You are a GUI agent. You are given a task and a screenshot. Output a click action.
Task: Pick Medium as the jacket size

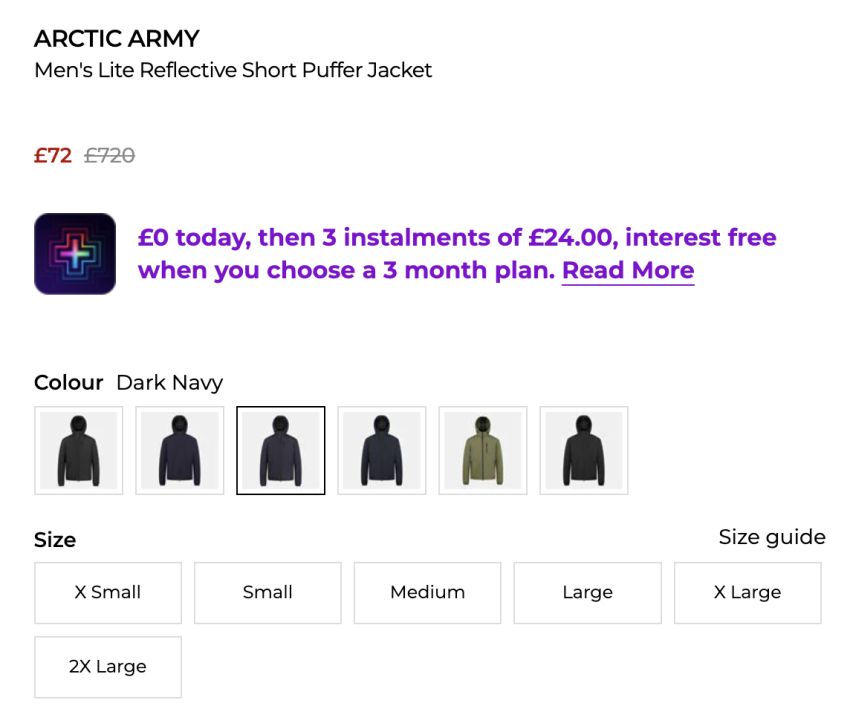(428, 593)
